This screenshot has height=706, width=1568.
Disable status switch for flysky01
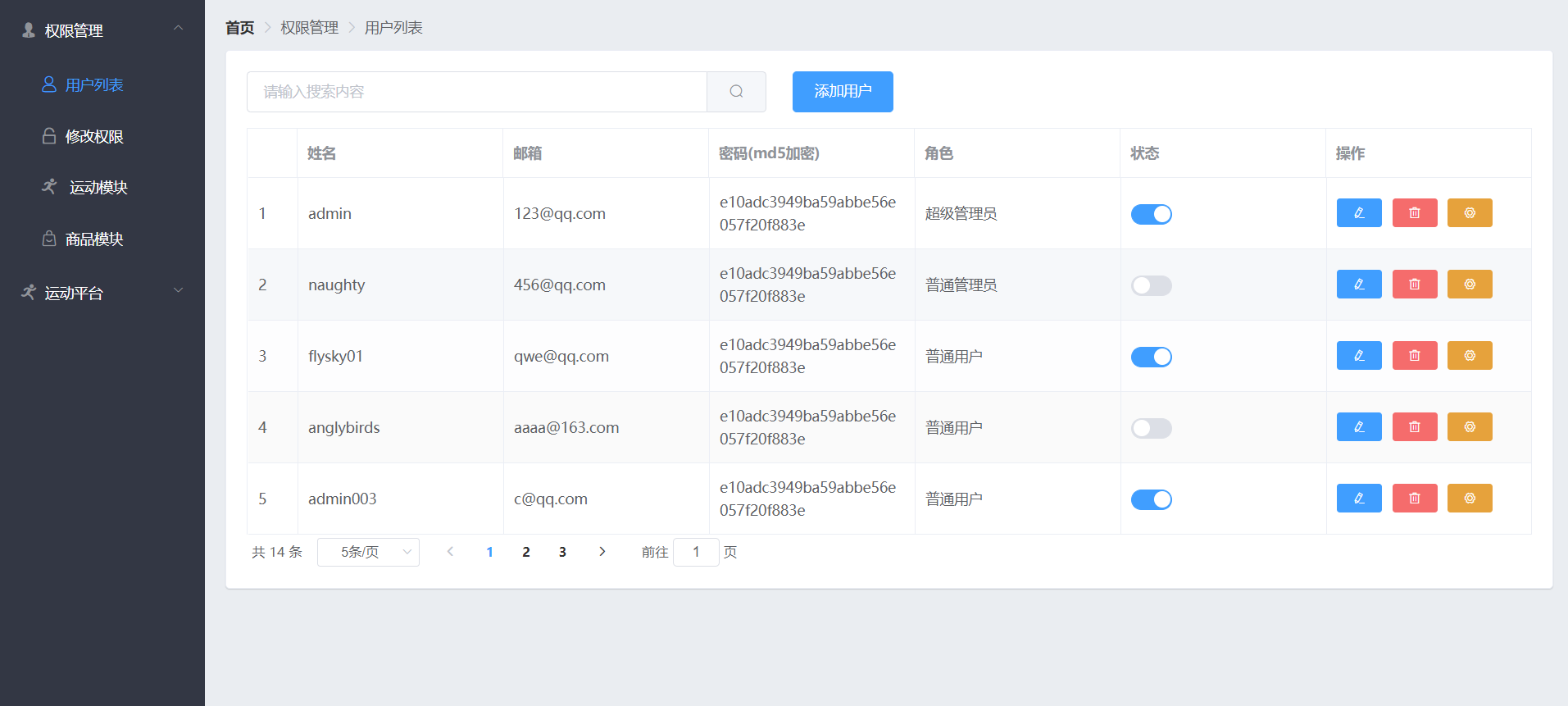pos(1152,357)
